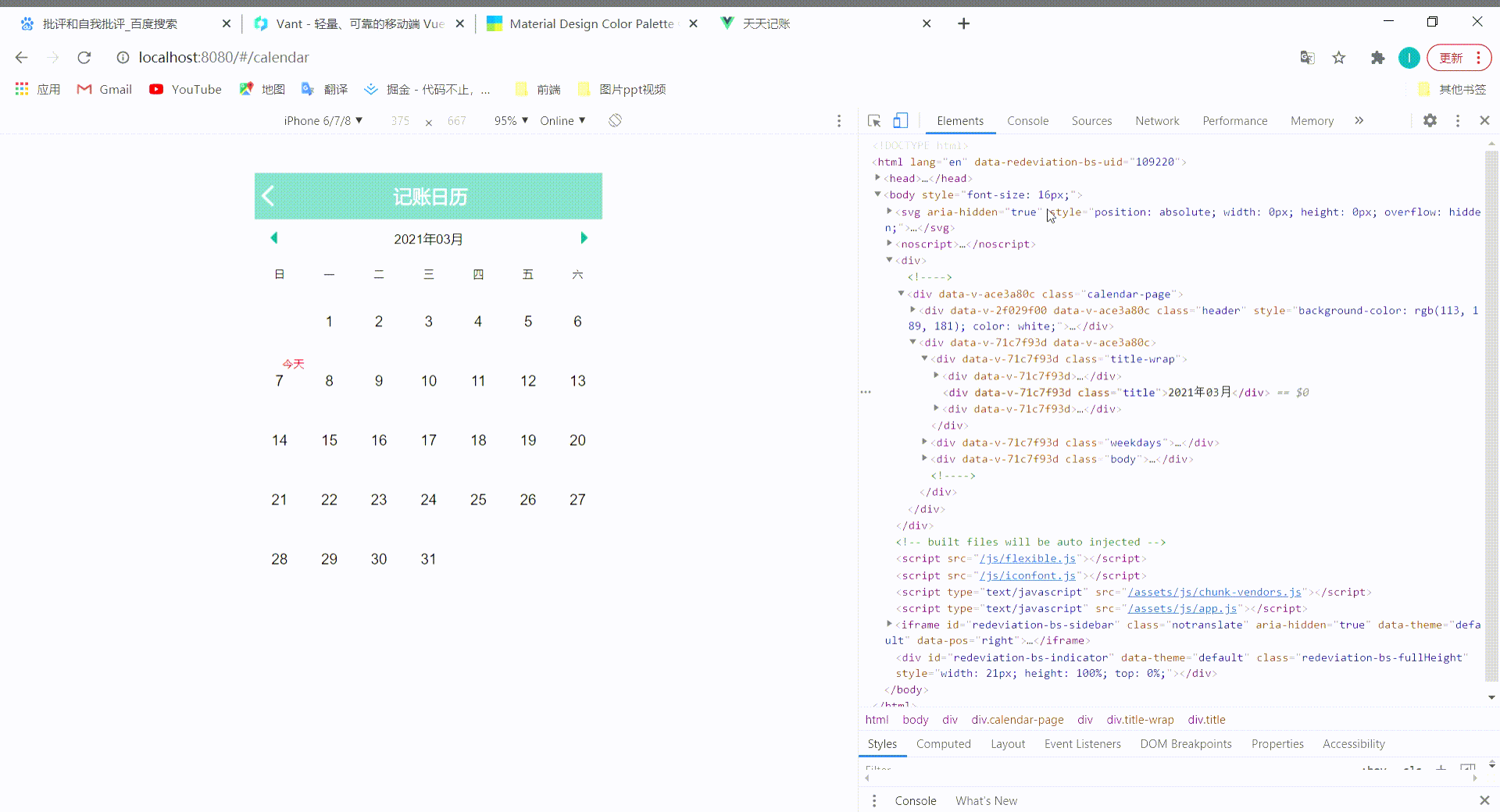Activate the inspect element picker
The width and height of the screenshot is (1500, 812).
click(874, 121)
